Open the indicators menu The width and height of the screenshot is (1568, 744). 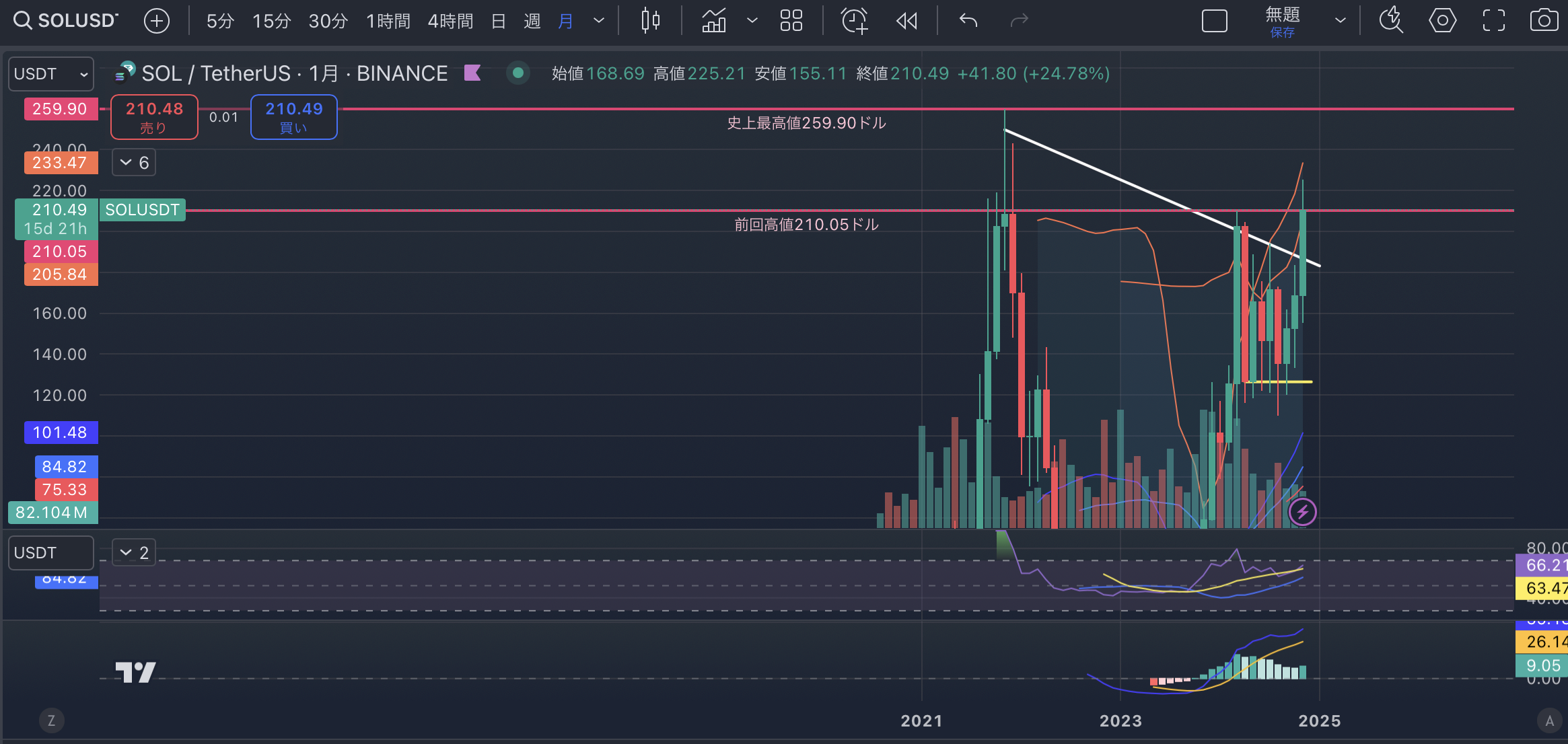tap(714, 21)
